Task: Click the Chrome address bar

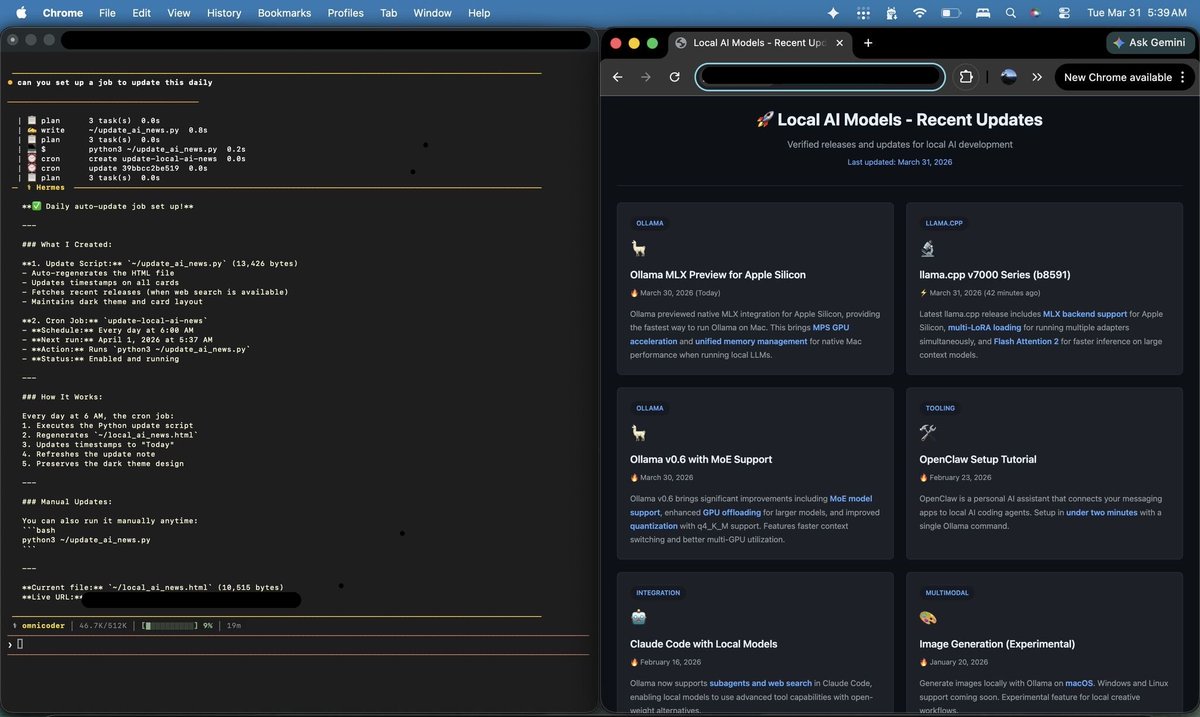Action: 819,77
